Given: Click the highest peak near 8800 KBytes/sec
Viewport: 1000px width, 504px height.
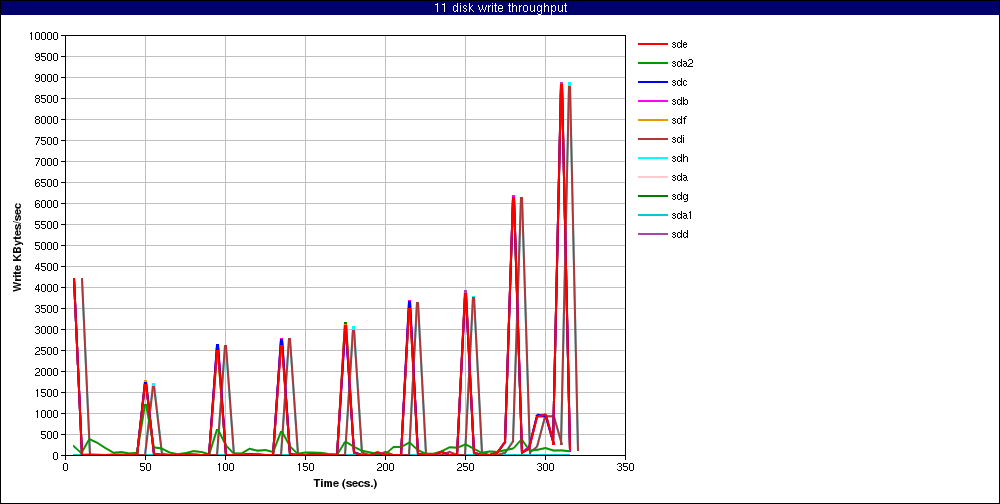Looking at the screenshot, I should [561, 84].
